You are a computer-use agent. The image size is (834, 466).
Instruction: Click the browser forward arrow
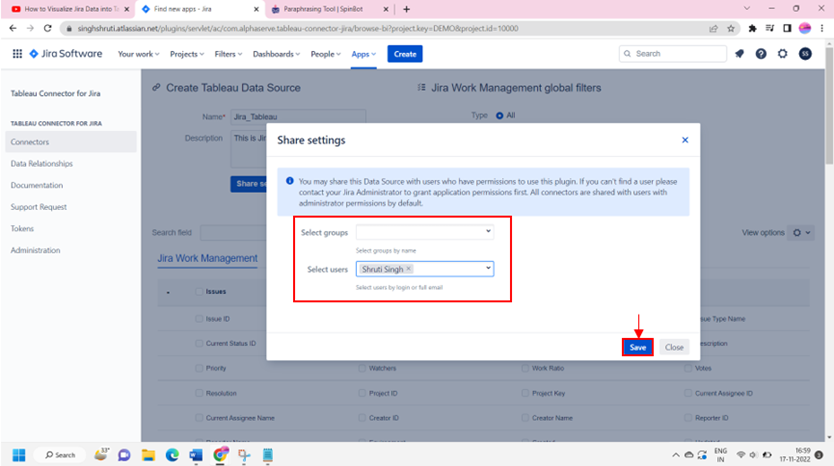pyautogui.click(x=30, y=28)
